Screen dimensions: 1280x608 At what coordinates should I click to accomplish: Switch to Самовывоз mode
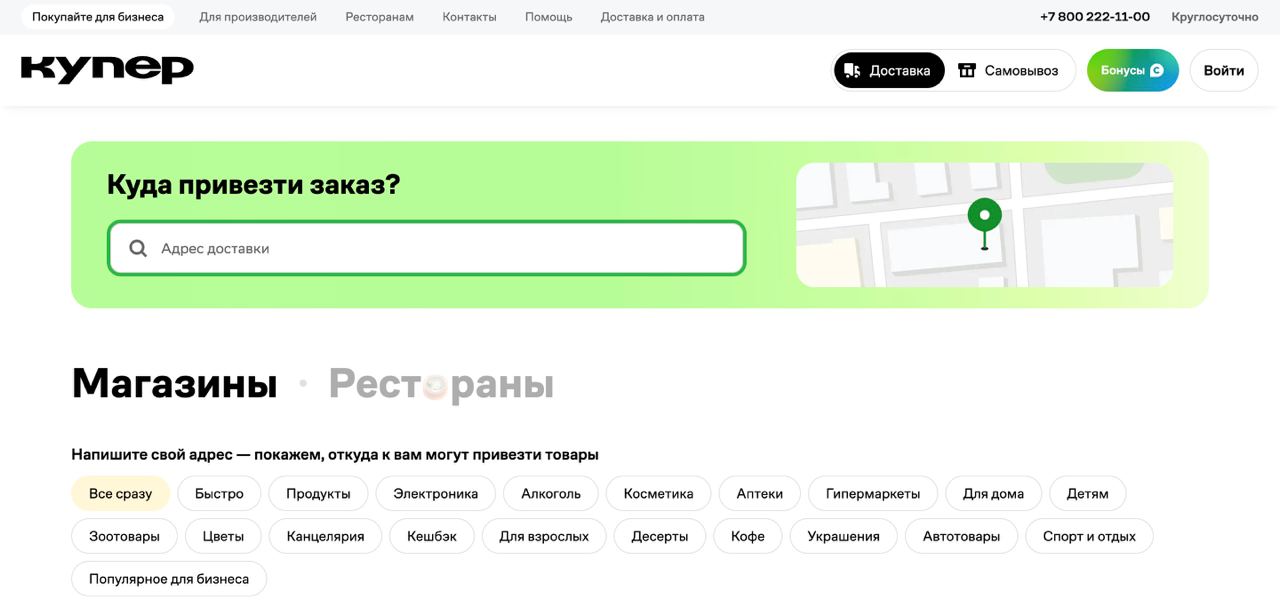coord(1009,70)
